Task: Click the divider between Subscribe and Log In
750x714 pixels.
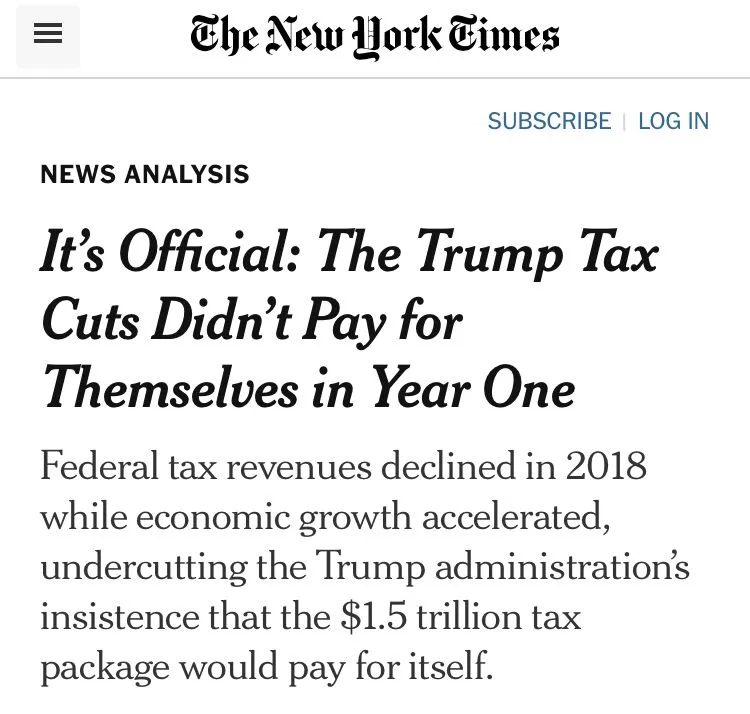Action: pos(624,121)
